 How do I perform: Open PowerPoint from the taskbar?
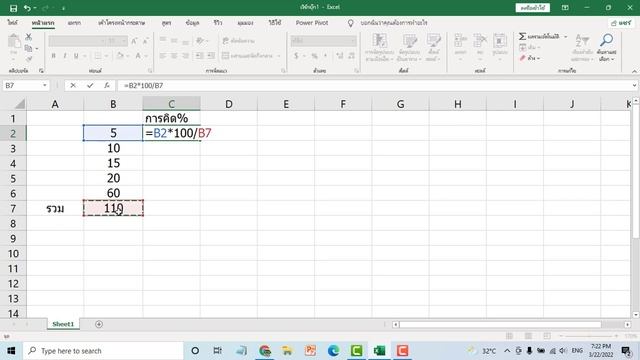pyautogui.click(x=311, y=351)
